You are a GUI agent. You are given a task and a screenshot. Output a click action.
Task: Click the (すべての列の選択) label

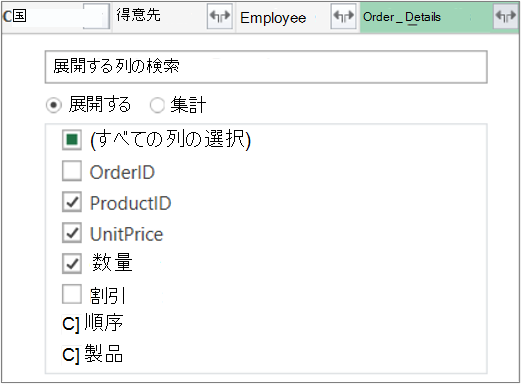point(170,139)
